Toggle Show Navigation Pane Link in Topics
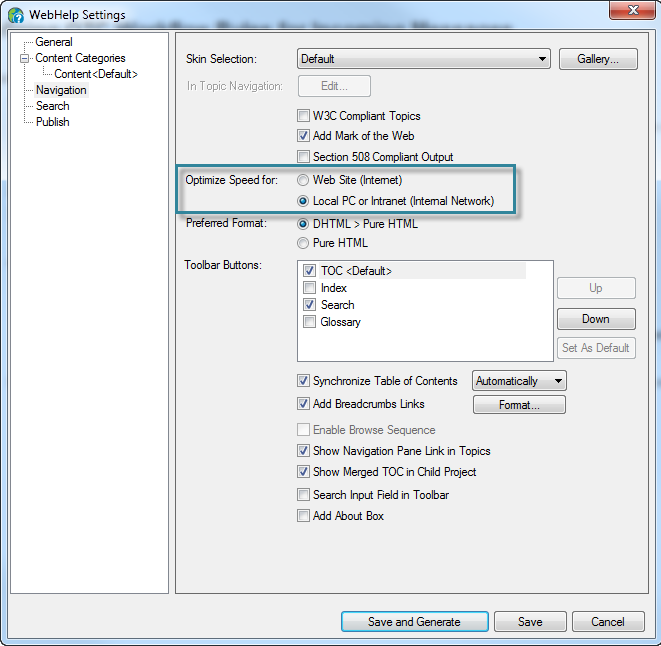The width and height of the screenshot is (661, 646). pos(303,451)
